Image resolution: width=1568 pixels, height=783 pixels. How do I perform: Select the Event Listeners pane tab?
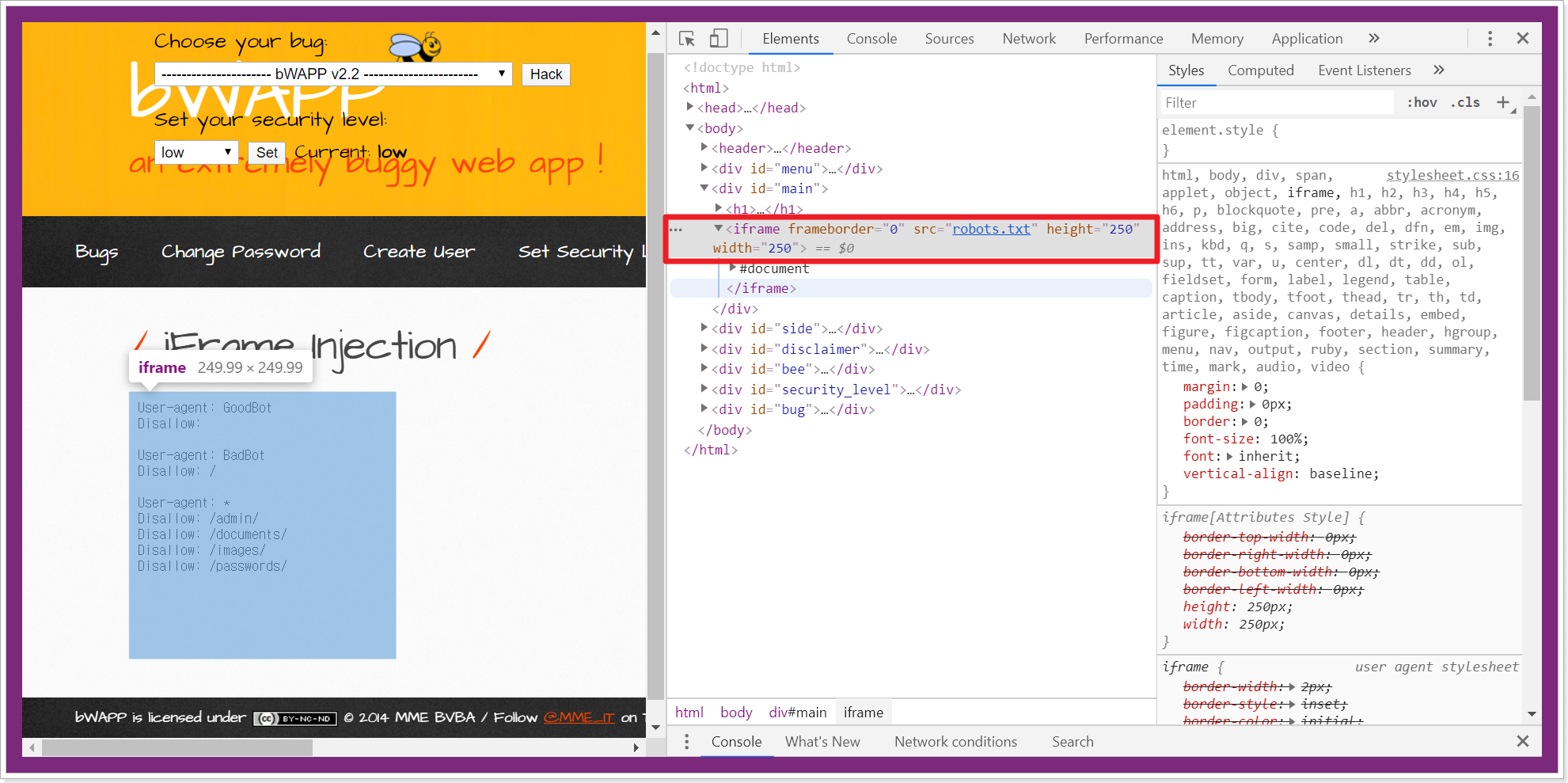[x=1364, y=70]
